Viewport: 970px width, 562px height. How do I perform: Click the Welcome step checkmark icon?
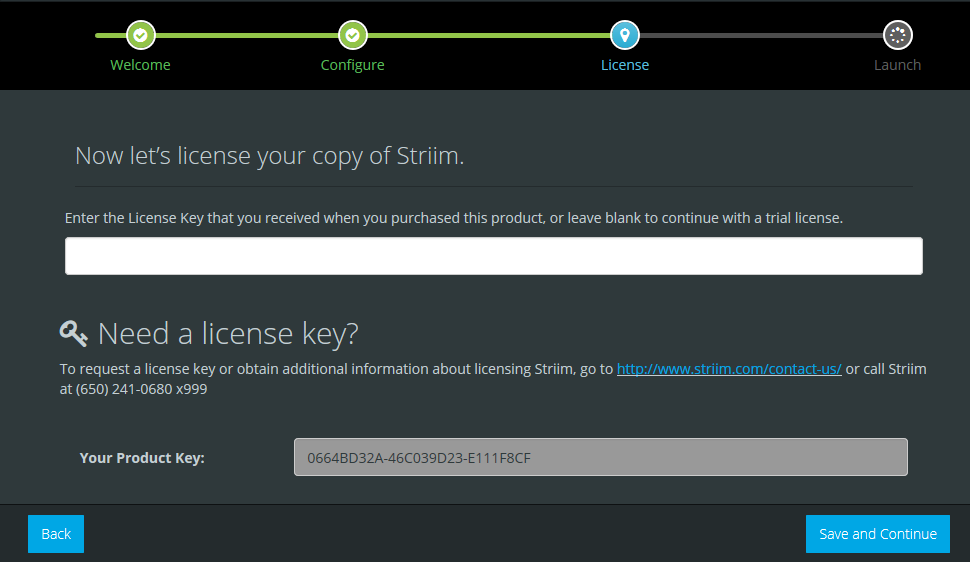[140, 35]
